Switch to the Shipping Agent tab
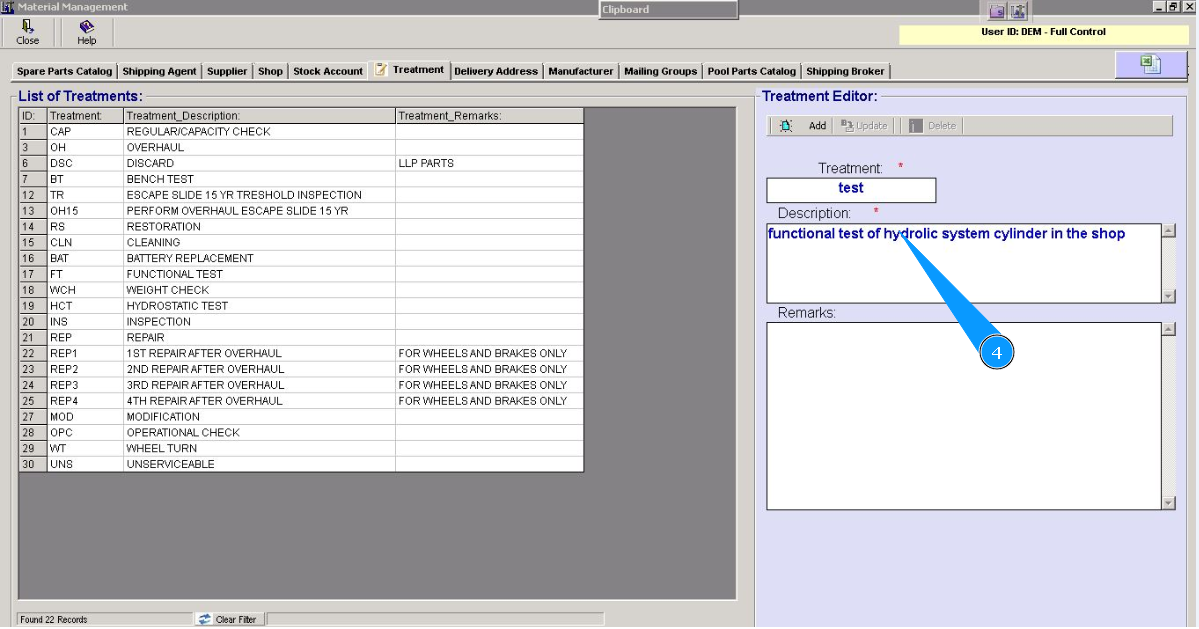Screen dimensions: 1199x629 [159, 71]
